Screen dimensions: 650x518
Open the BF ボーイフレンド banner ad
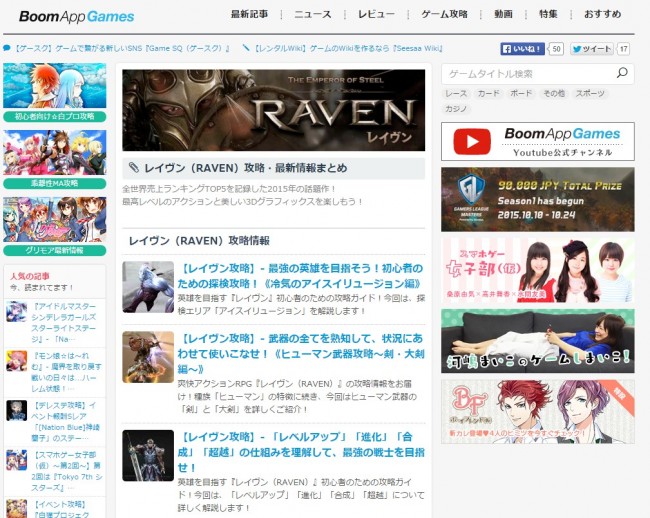(538, 412)
